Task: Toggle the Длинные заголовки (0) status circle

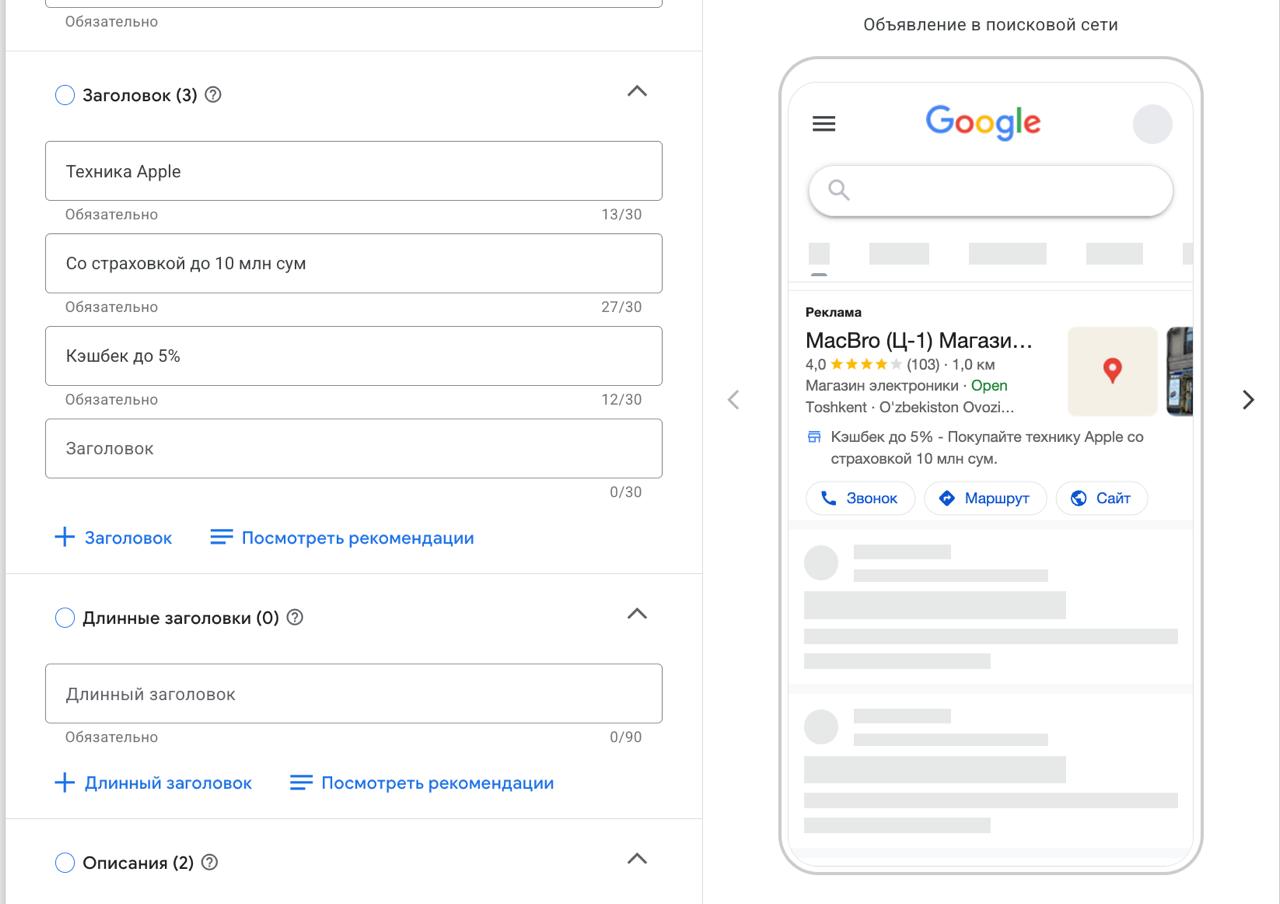Action: pyautogui.click(x=65, y=618)
